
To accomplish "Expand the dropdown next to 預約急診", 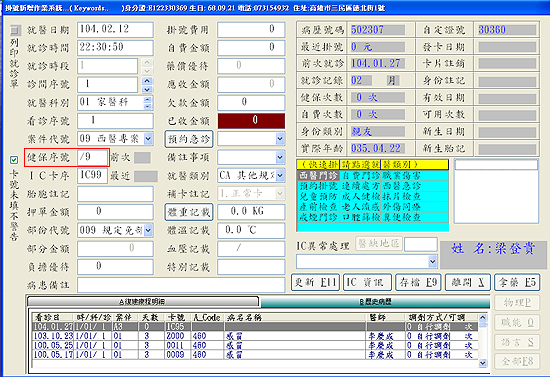I will pos(280,139).
